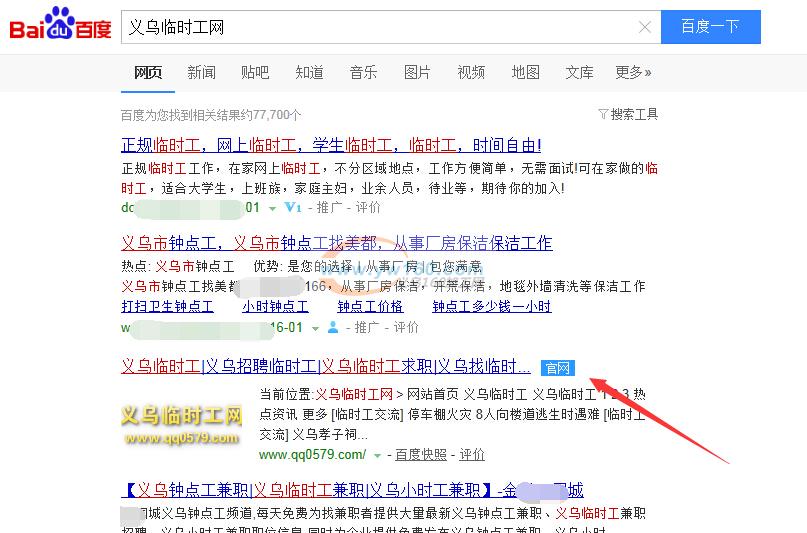Image resolution: width=807 pixels, height=533 pixels.
Task: Open the 义乌临时工 official site result title
Action: click(x=326, y=366)
